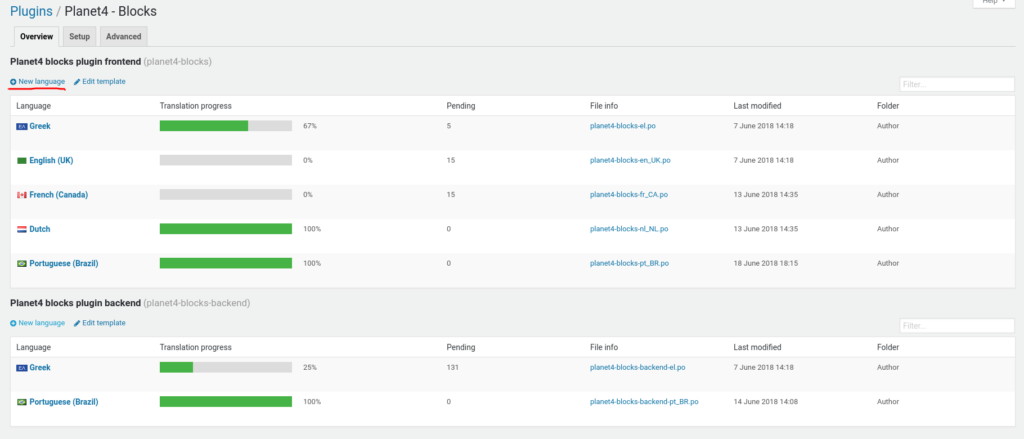Click the English (UK) flag icon

22,161
